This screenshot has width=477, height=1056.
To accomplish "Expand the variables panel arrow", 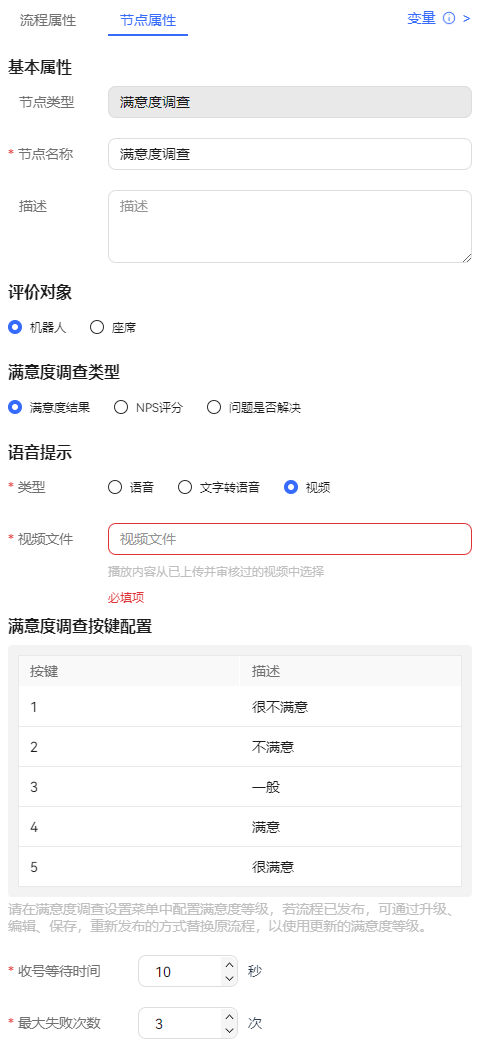I will coord(466,19).
